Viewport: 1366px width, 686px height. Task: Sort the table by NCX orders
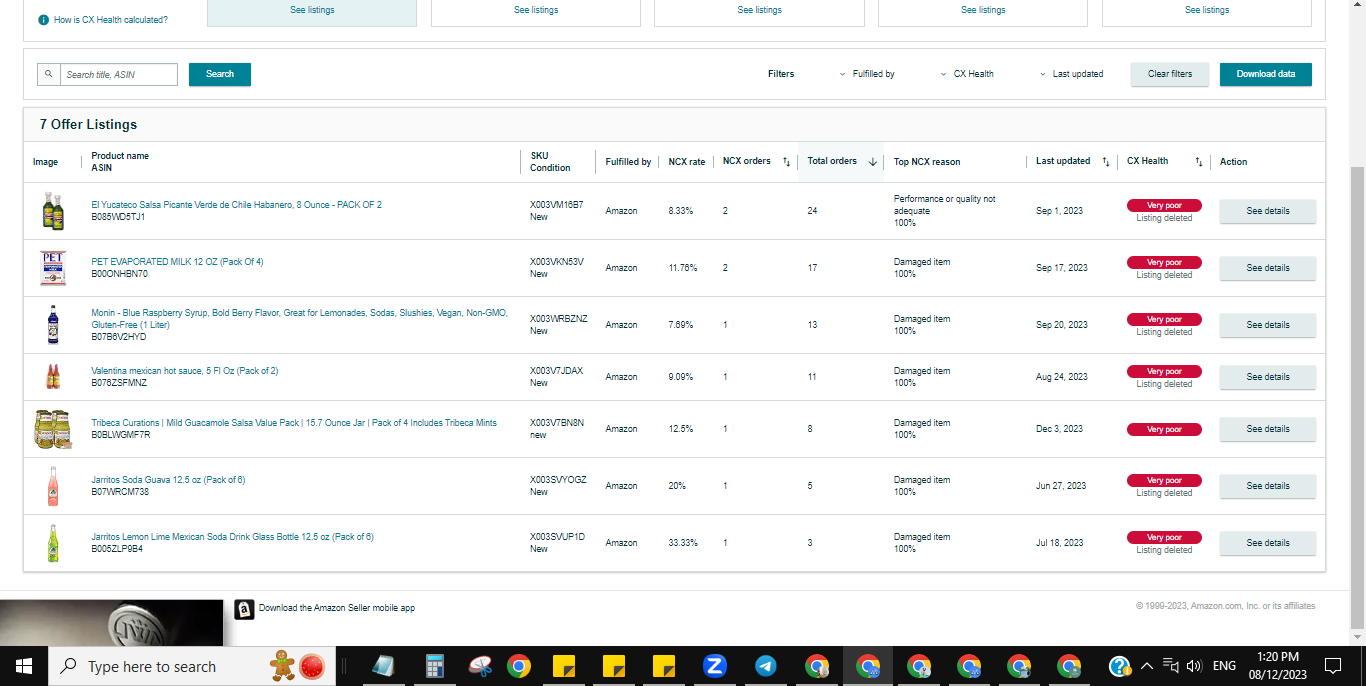[786, 162]
